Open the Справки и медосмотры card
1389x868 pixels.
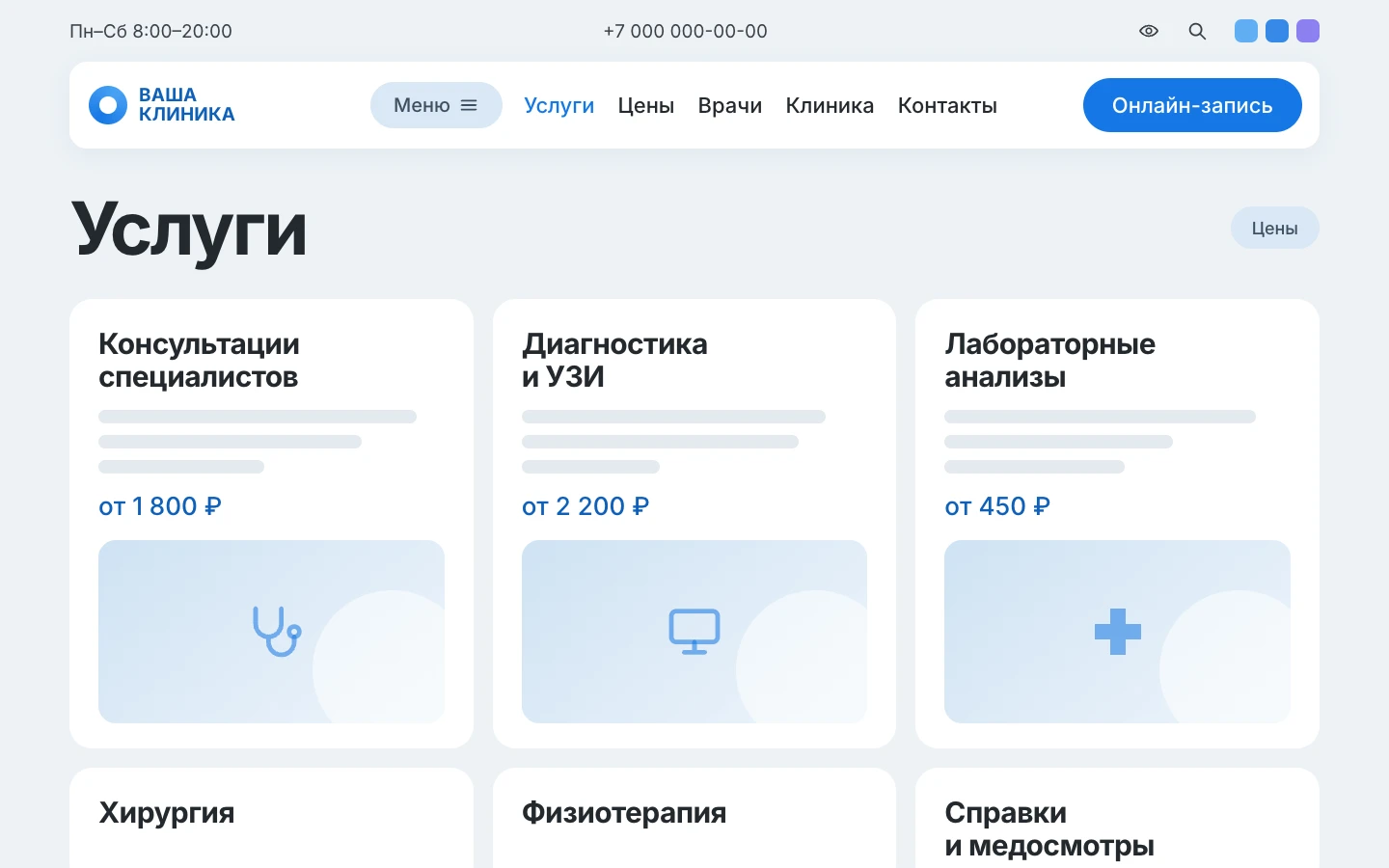[x=1117, y=818]
